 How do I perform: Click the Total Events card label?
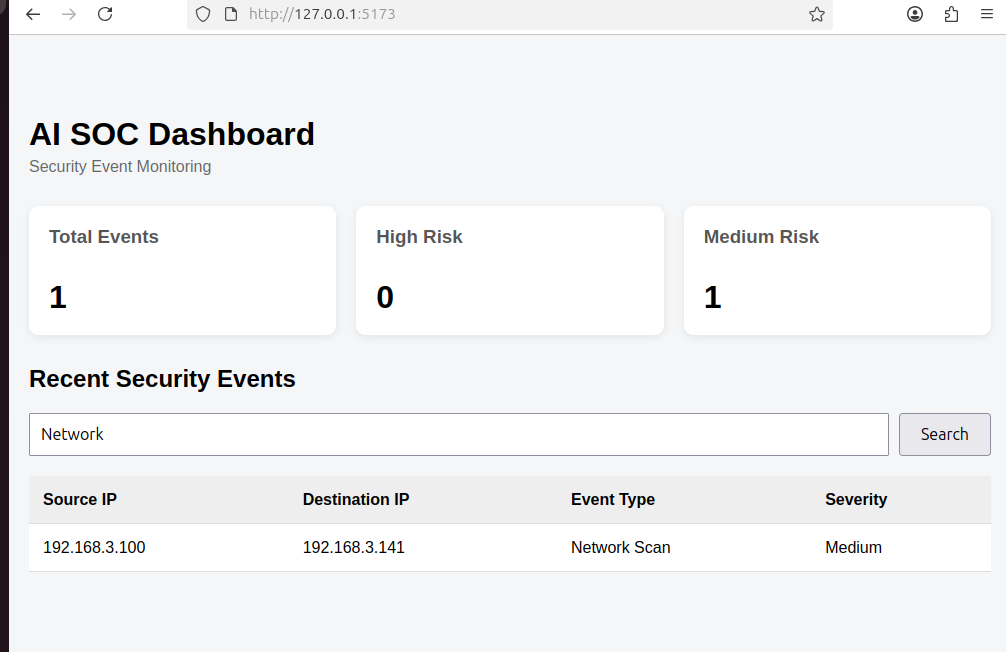click(x=104, y=237)
